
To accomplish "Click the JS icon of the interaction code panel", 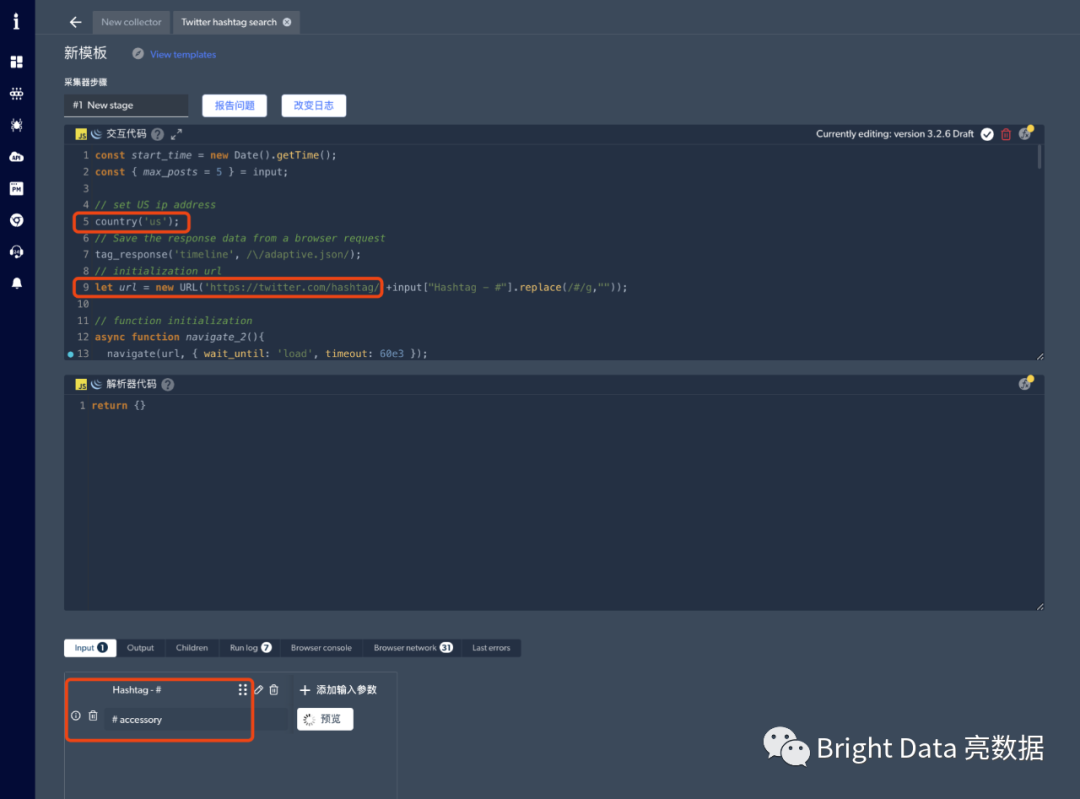I will tap(81, 134).
